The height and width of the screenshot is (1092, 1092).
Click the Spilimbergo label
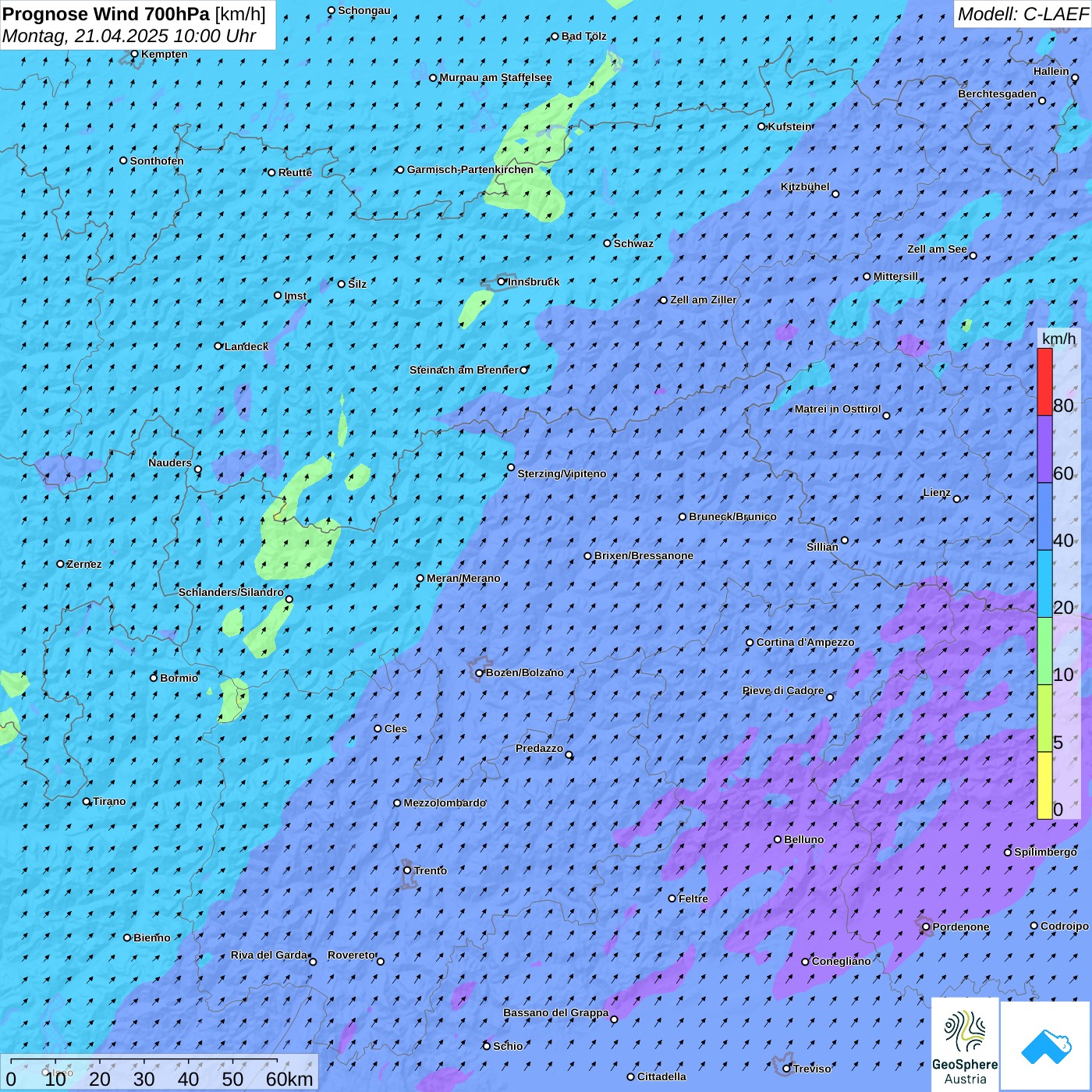pos(1045,852)
